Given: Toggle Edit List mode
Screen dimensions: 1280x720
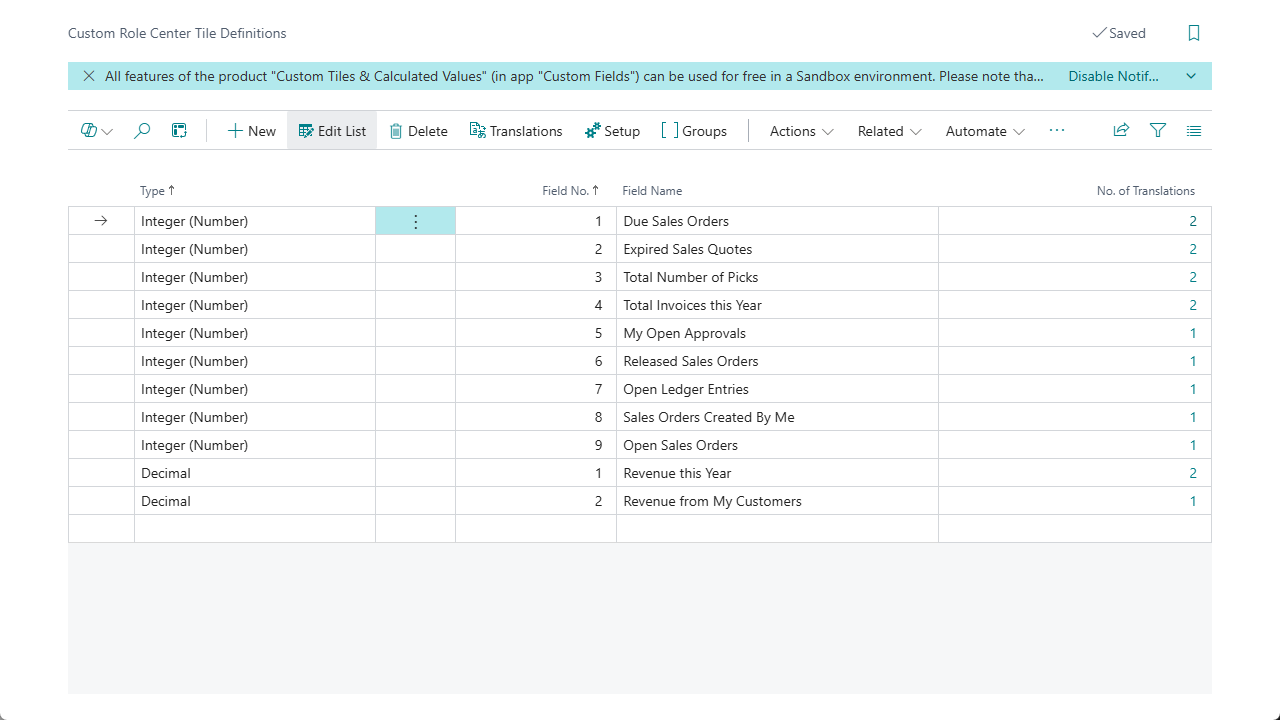Looking at the screenshot, I should click(x=332, y=131).
